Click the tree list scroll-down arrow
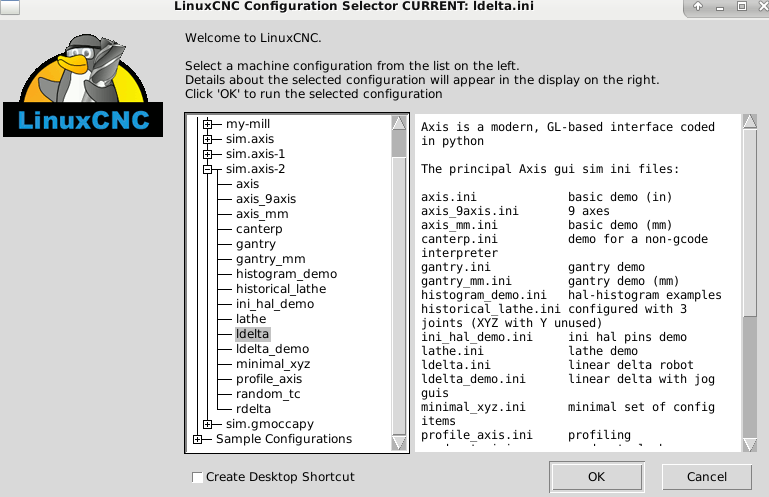This screenshot has height=497, width=769. click(x=399, y=443)
